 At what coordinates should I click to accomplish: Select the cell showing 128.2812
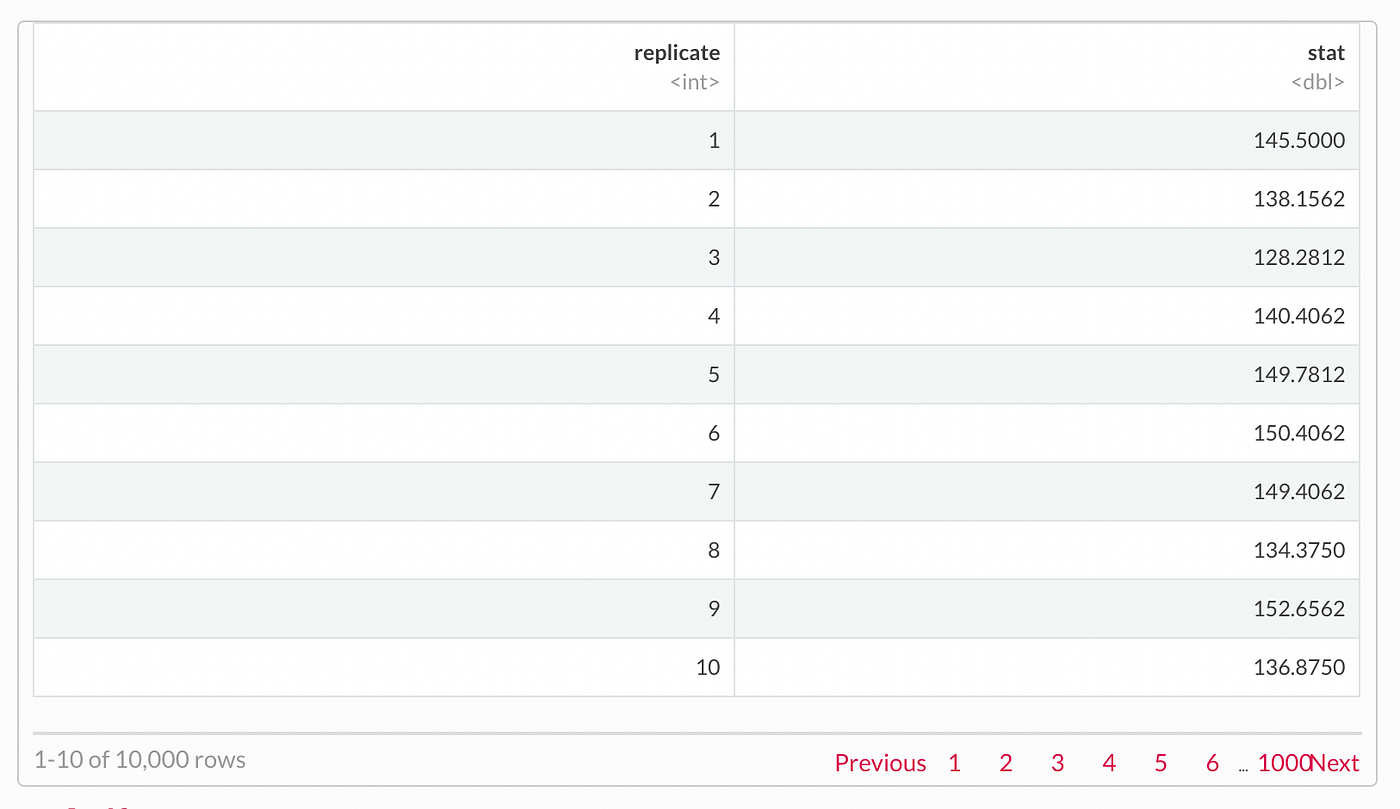click(x=1299, y=257)
